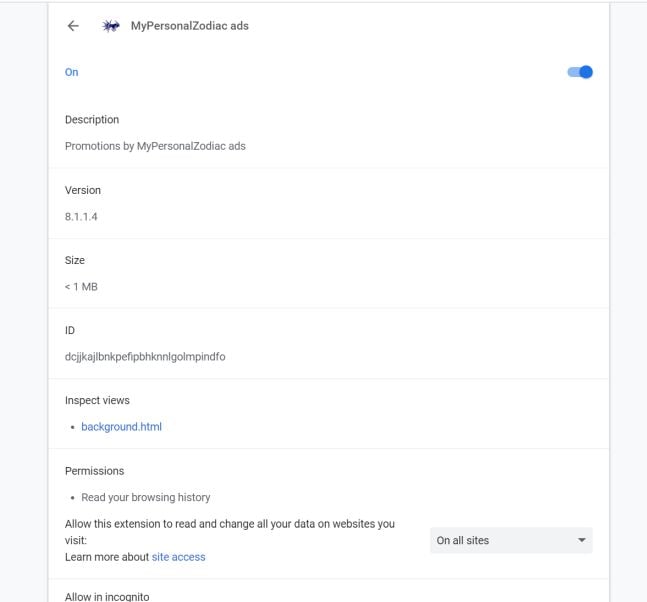Click the 'Inspect views' heading
This screenshot has height=602, width=647.
click(98, 400)
